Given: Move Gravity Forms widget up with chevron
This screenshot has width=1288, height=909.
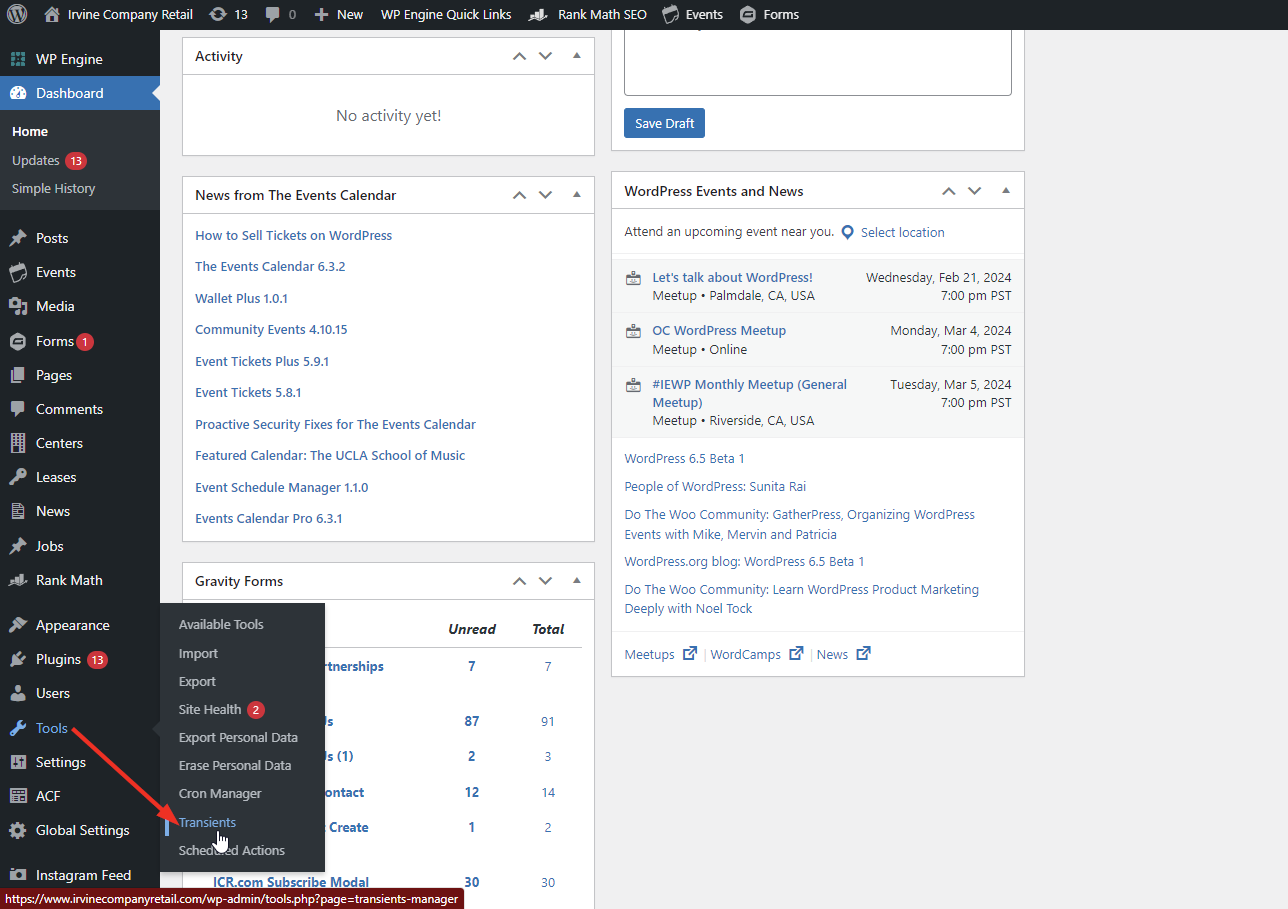Looking at the screenshot, I should point(519,581).
